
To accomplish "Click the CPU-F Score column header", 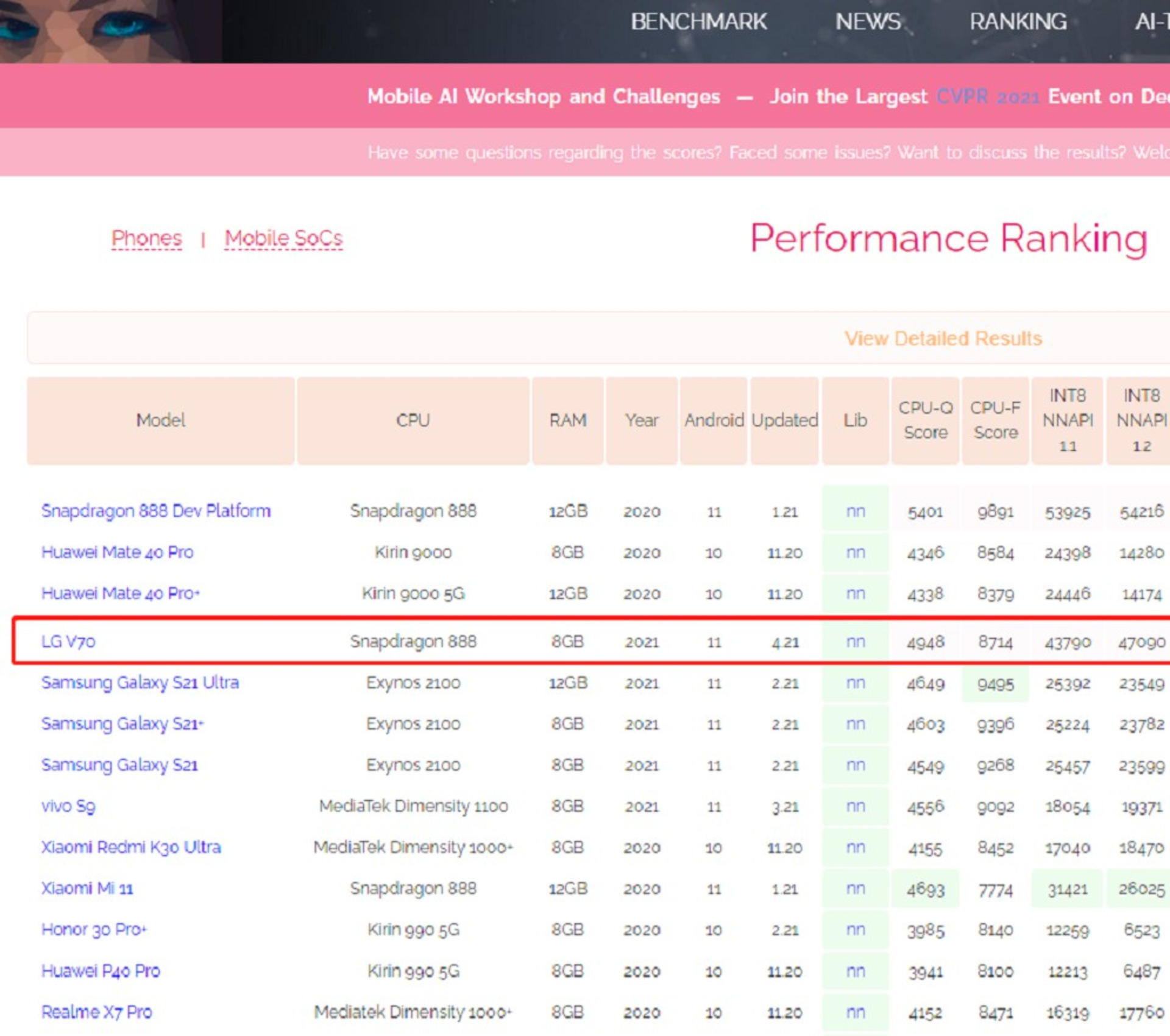I will pyautogui.click(x=995, y=420).
